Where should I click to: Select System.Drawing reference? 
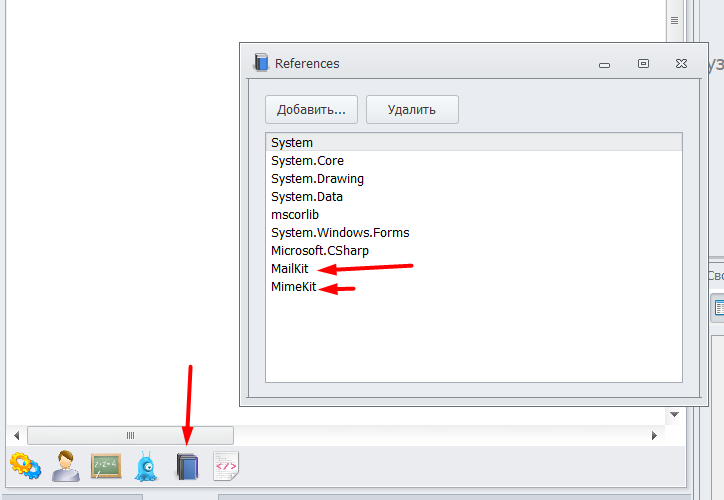click(x=474, y=179)
